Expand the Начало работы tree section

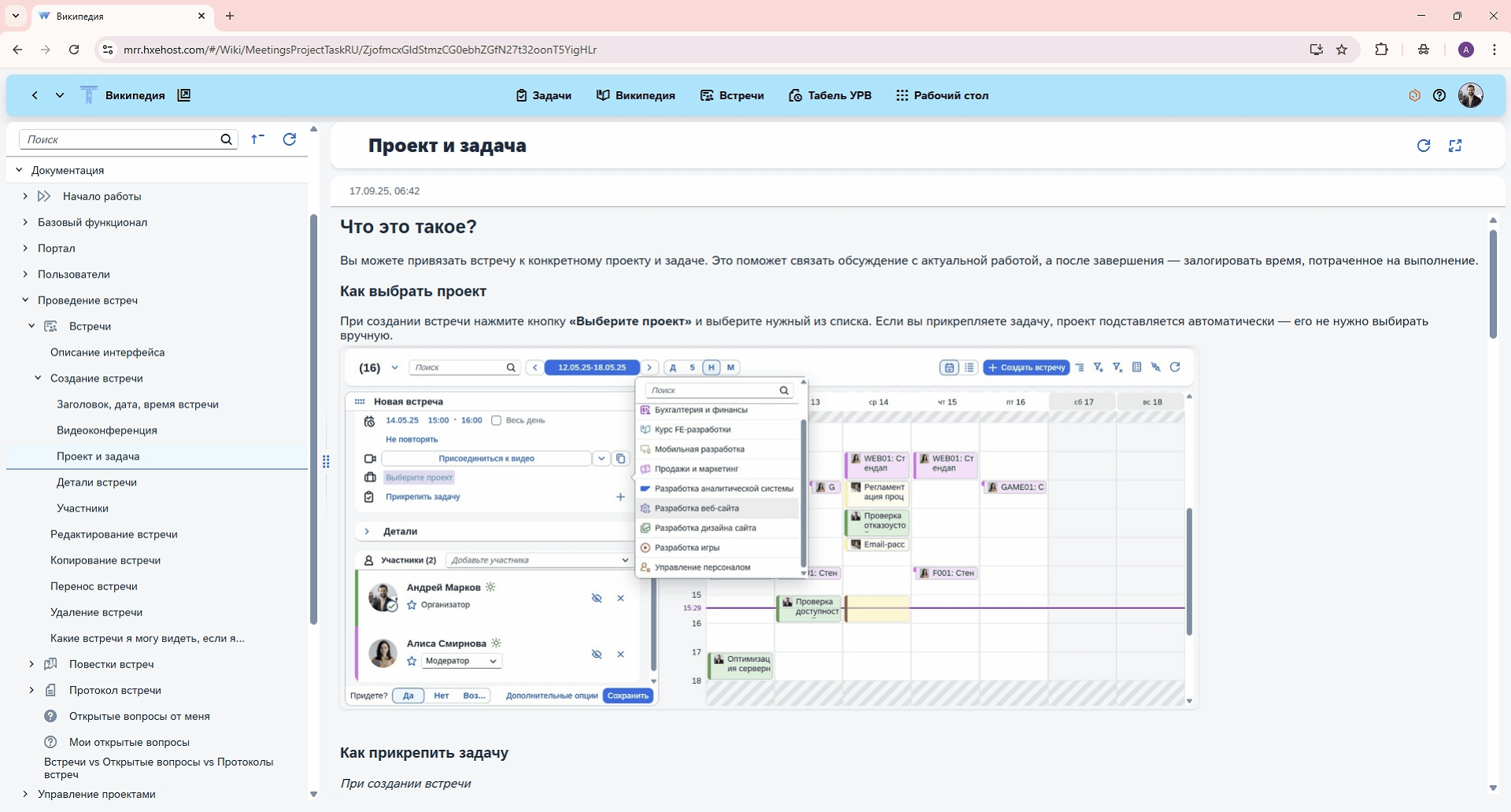[x=25, y=196]
